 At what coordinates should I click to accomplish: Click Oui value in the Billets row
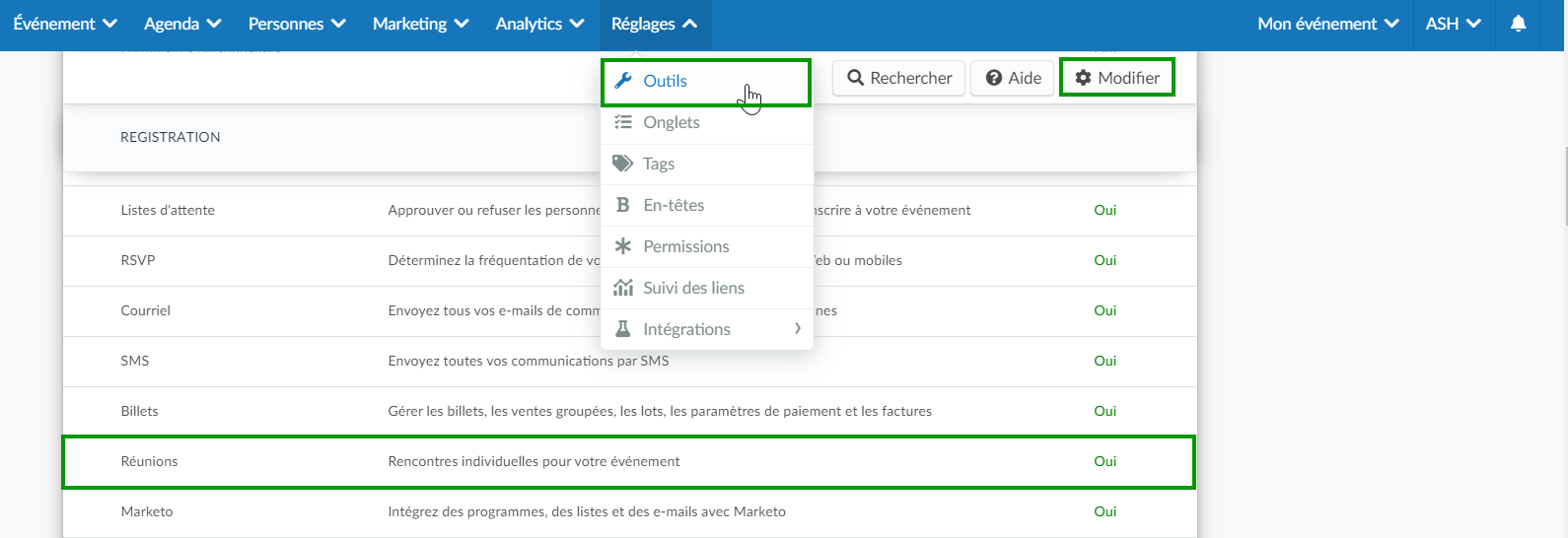click(1105, 411)
